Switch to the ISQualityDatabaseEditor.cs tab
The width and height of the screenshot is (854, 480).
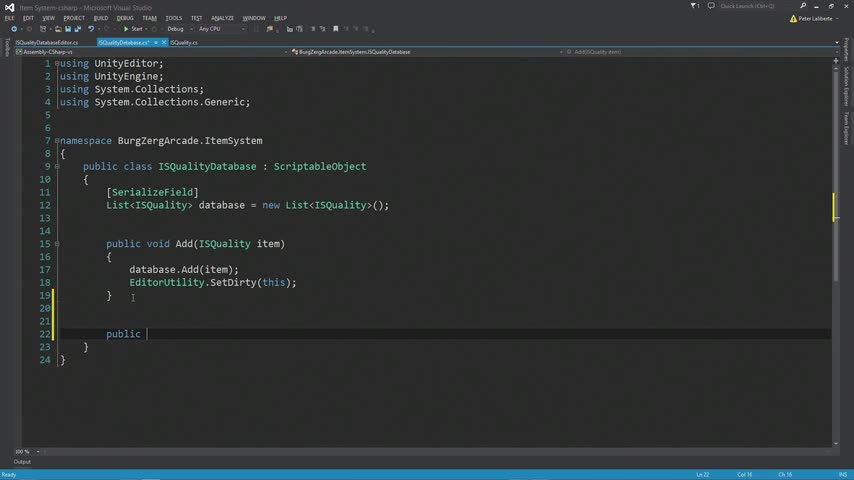47,42
